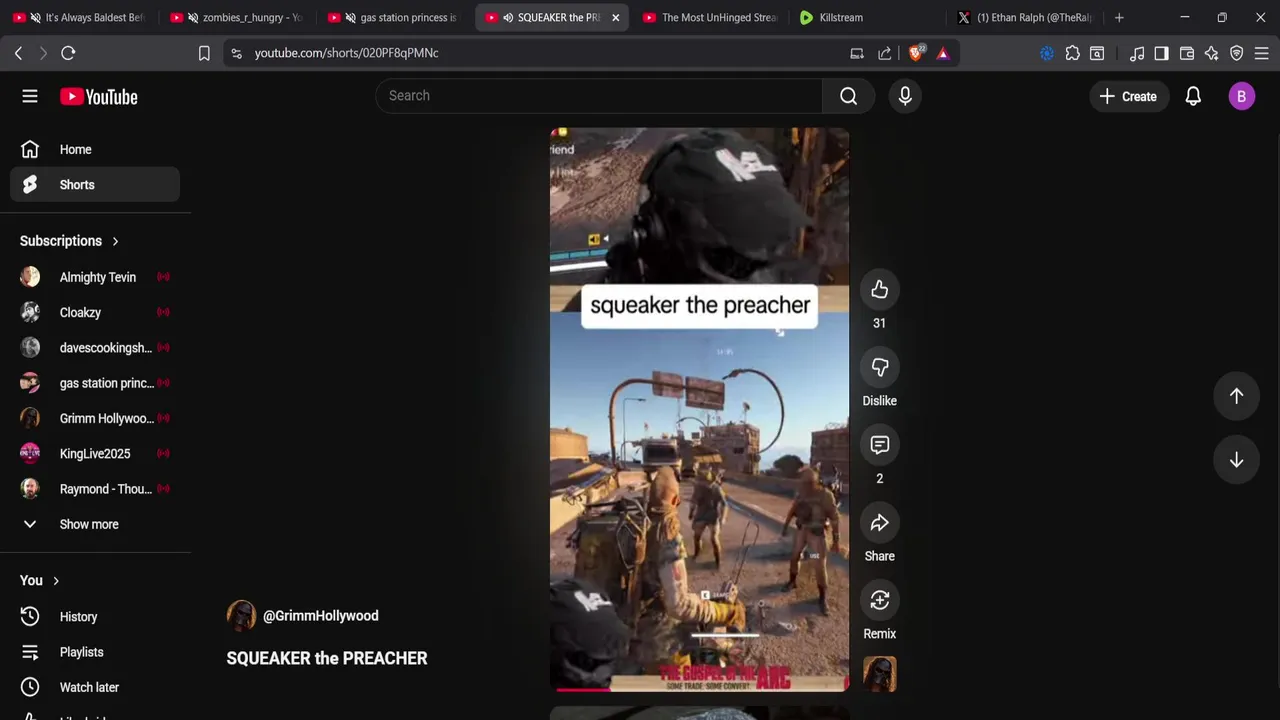Mute the SQUEAKER the PREACHER tab audio

(x=508, y=17)
